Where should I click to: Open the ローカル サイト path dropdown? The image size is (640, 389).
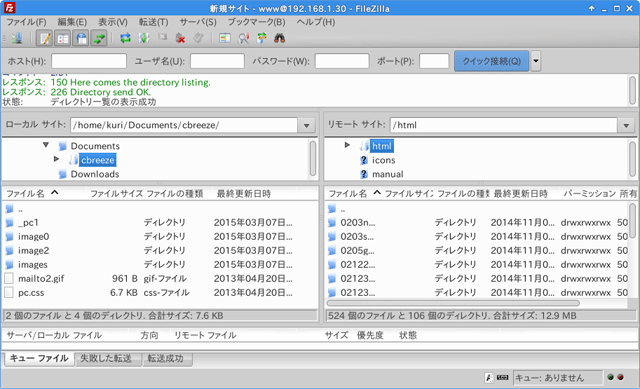307,125
